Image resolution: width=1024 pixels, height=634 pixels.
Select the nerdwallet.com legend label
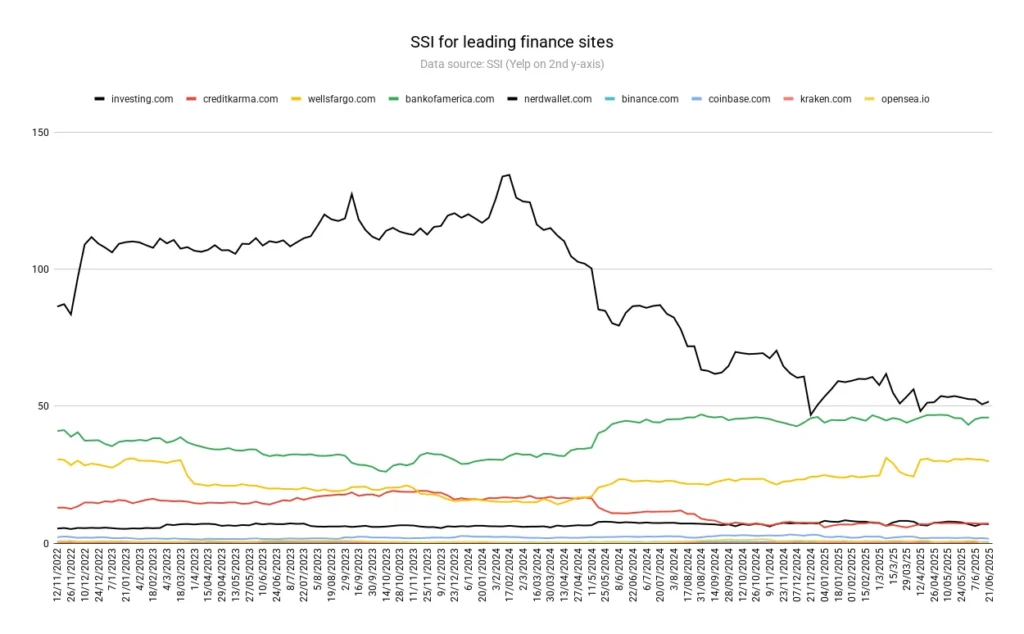click(558, 99)
